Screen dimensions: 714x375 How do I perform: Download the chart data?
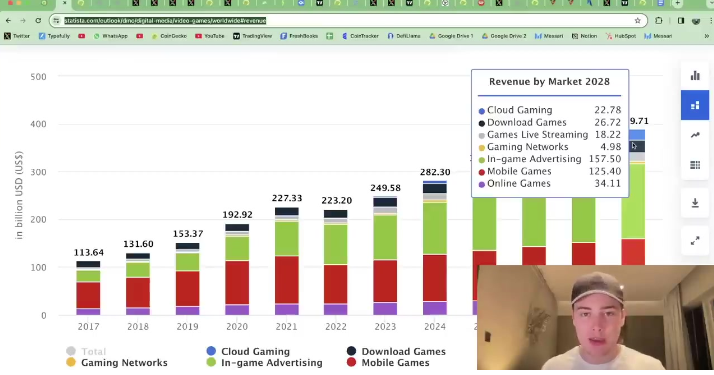coord(695,203)
